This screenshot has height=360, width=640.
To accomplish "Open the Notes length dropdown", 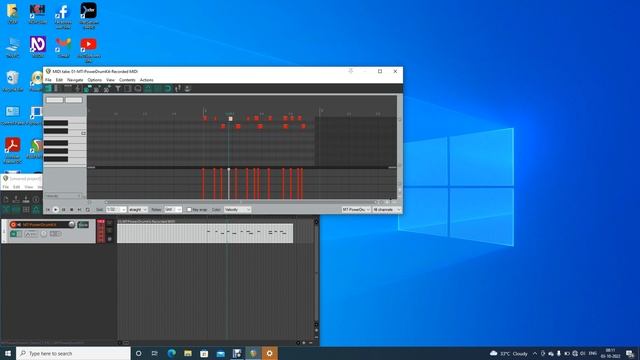I will pyautogui.click(x=173, y=210).
